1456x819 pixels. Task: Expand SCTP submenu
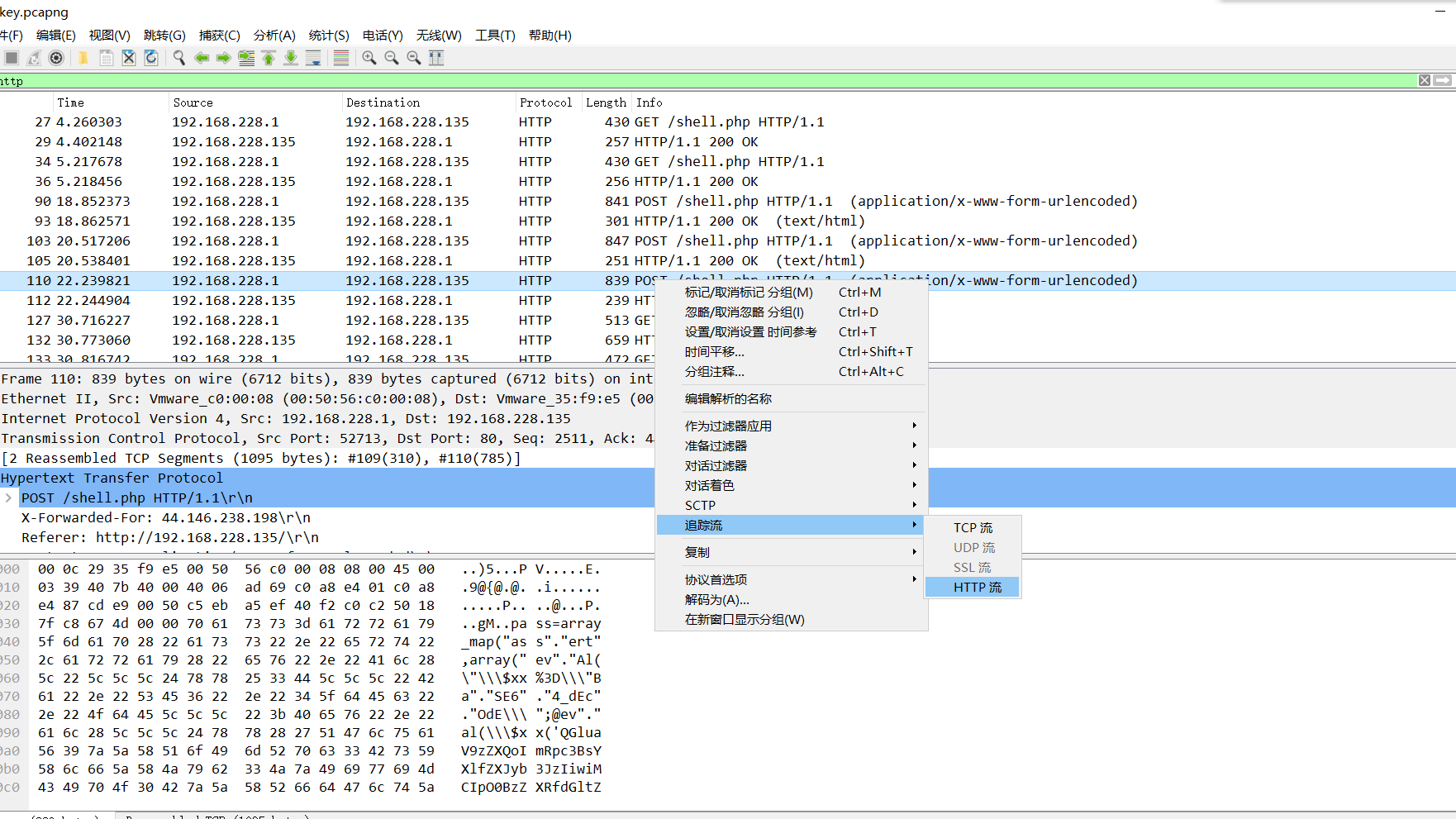[x=792, y=505]
